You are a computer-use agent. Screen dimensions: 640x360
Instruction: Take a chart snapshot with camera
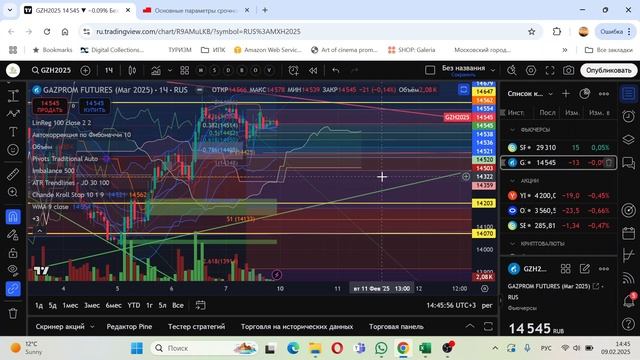click(569, 70)
